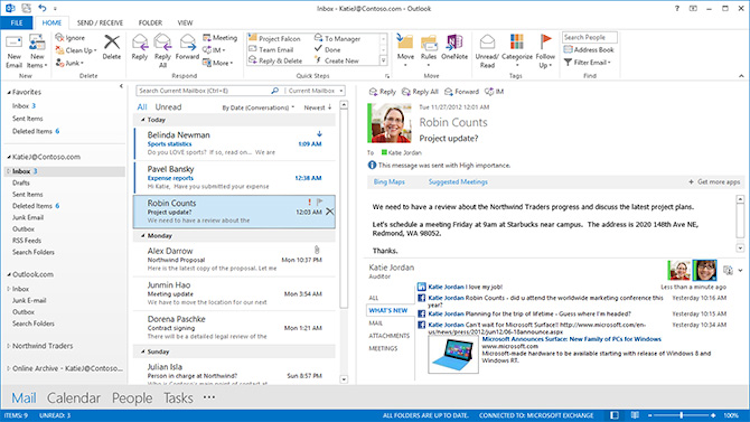
Task: Switch to the SEND / RECEIVE tab
Action: 100,22
